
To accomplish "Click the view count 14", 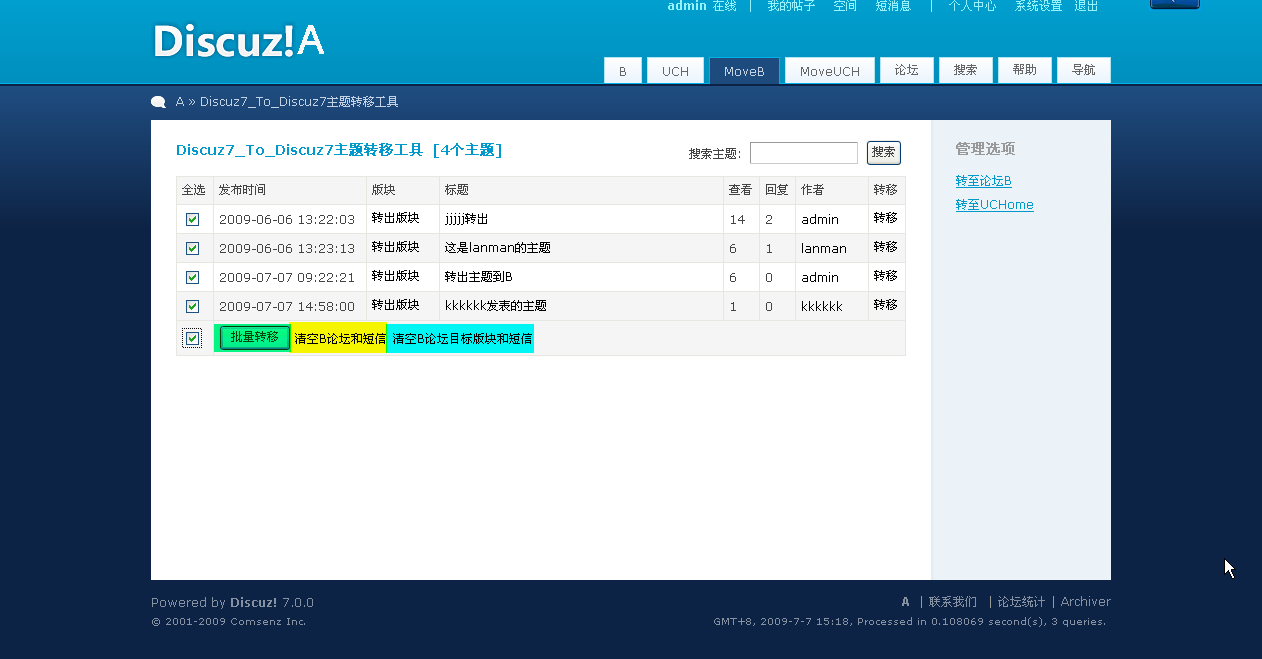I will [738, 219].
